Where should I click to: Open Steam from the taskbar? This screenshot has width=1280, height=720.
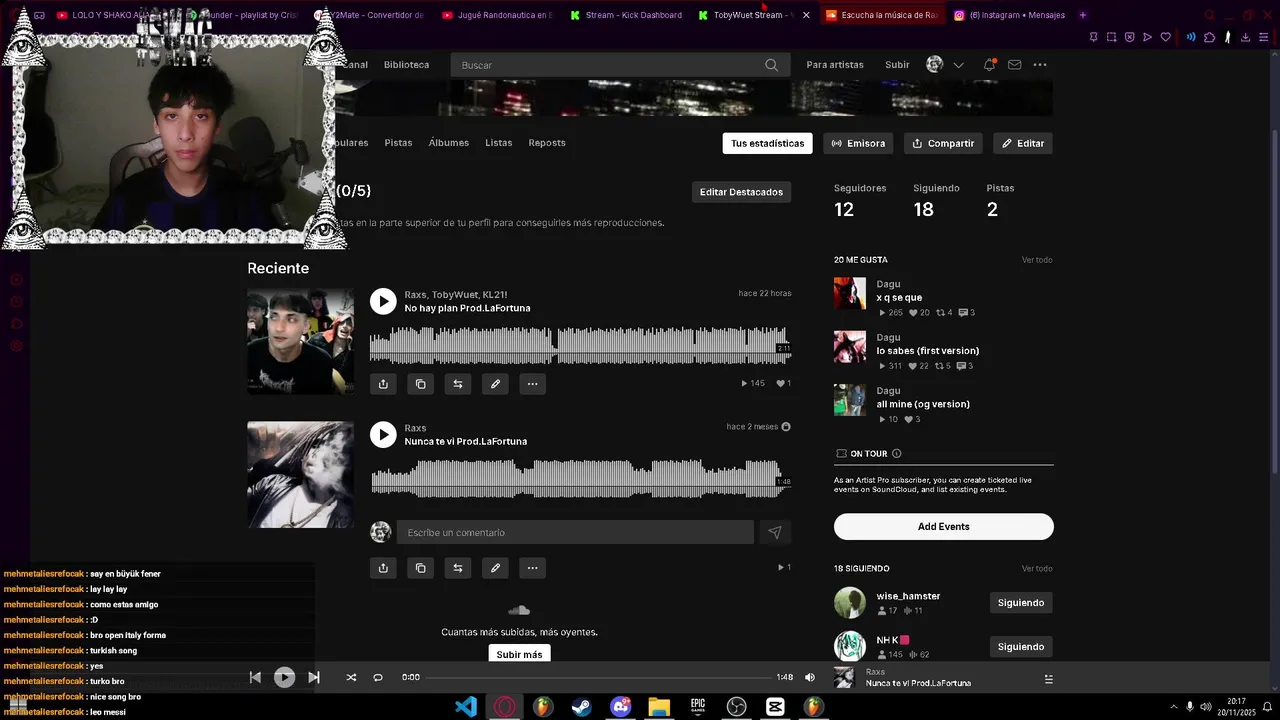point(581,707)
